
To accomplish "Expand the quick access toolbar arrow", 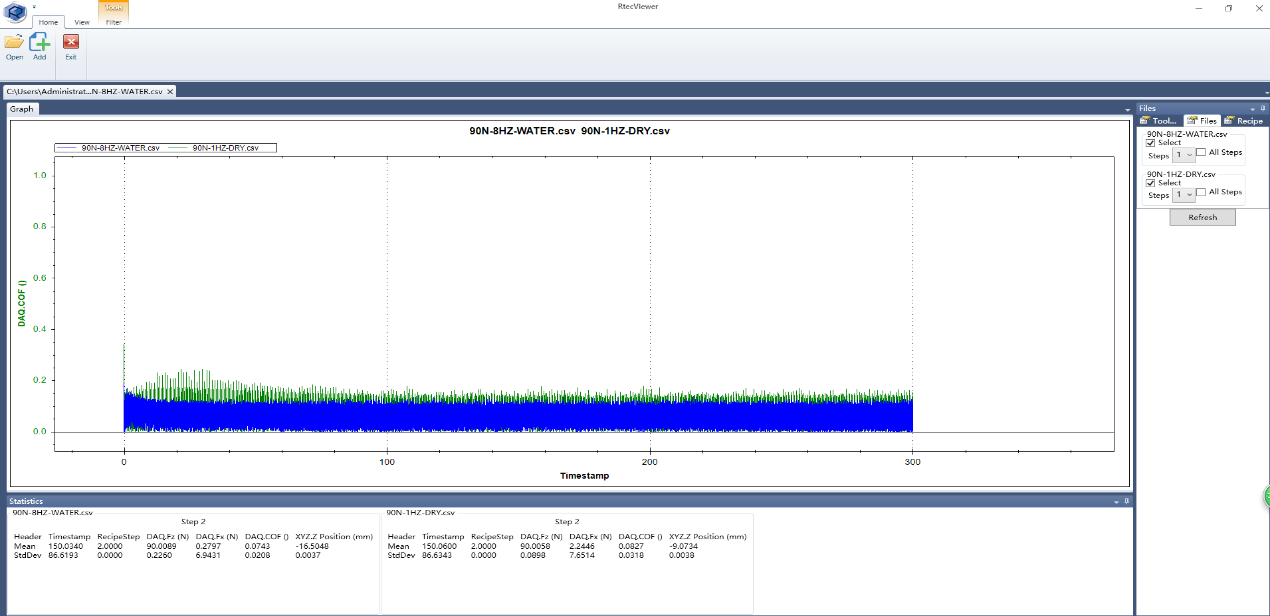I will [34, 6].
